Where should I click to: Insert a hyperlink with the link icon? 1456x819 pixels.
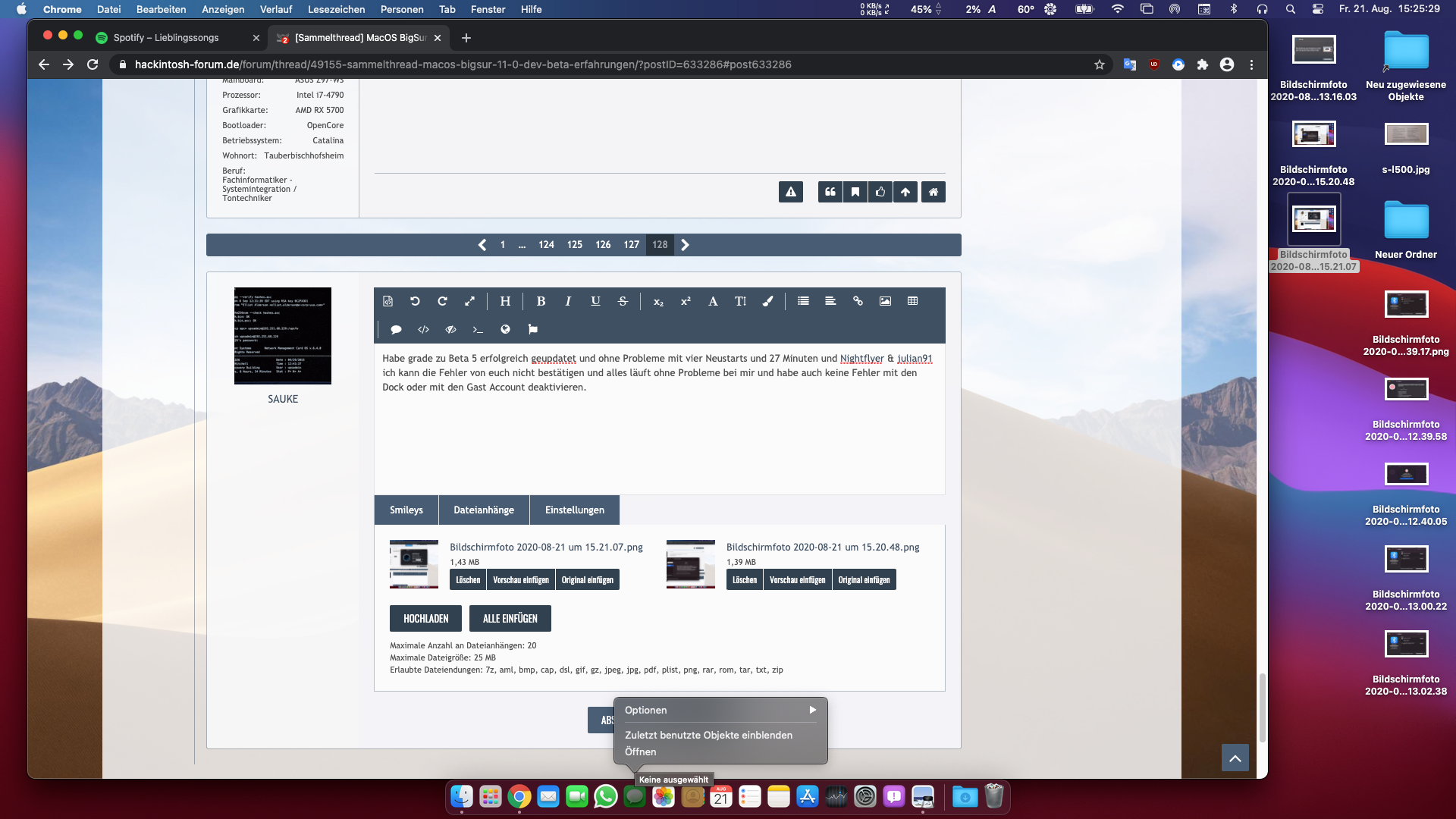858,301
